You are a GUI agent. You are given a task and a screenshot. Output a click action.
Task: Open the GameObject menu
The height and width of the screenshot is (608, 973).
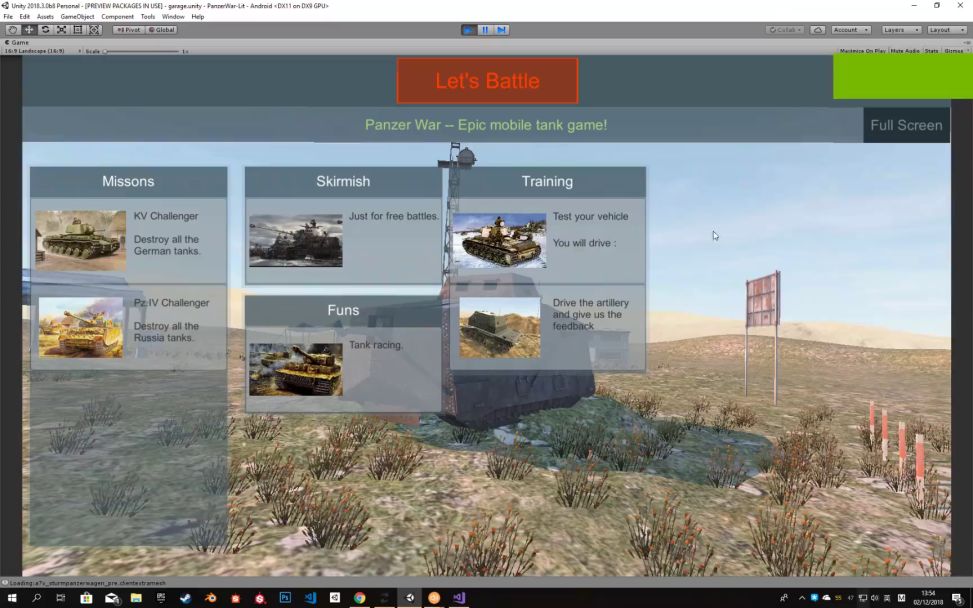tap(77, 17)
